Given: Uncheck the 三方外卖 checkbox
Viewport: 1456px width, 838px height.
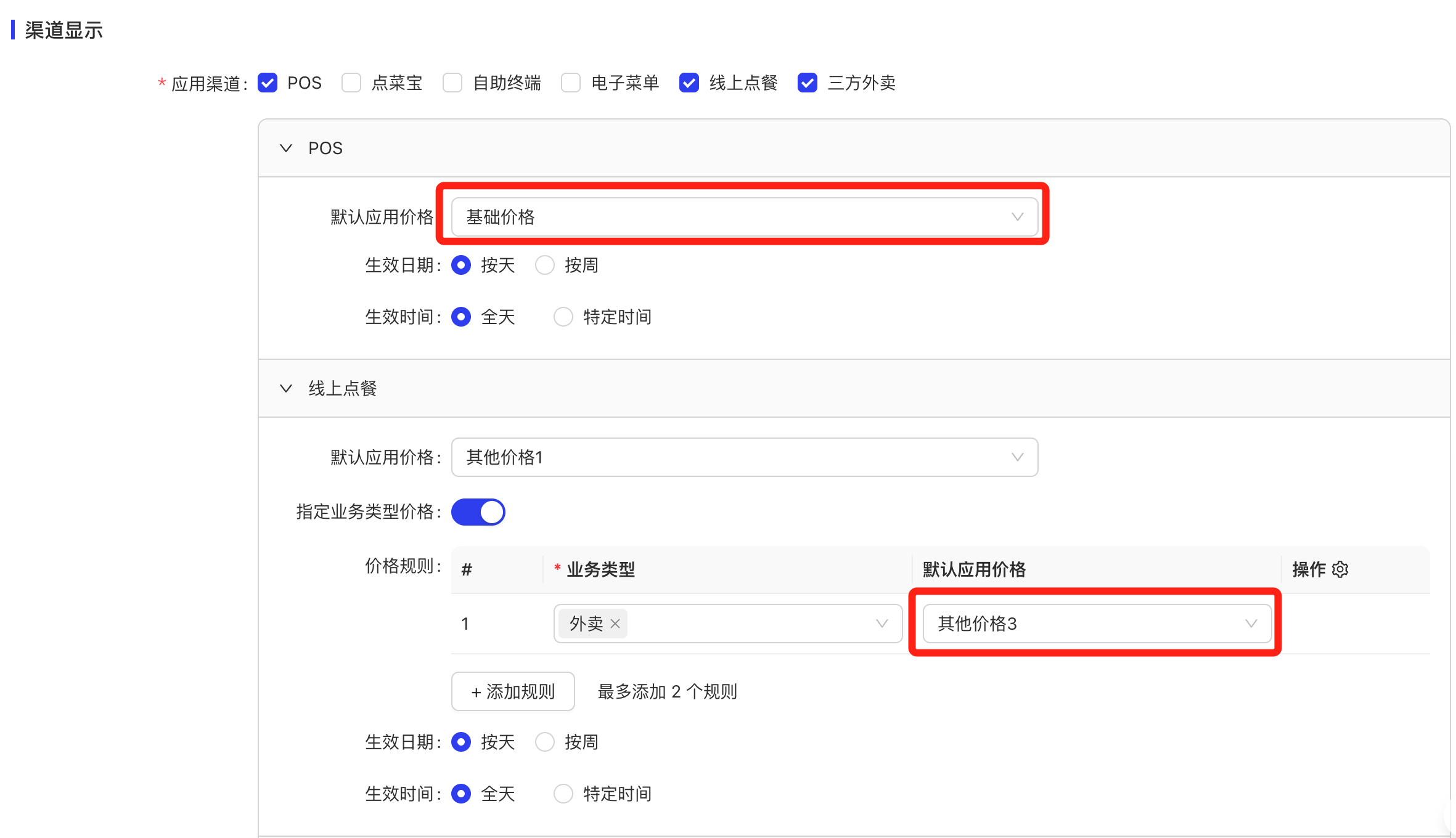Looking at the screenshot, I should pos(808,83).
